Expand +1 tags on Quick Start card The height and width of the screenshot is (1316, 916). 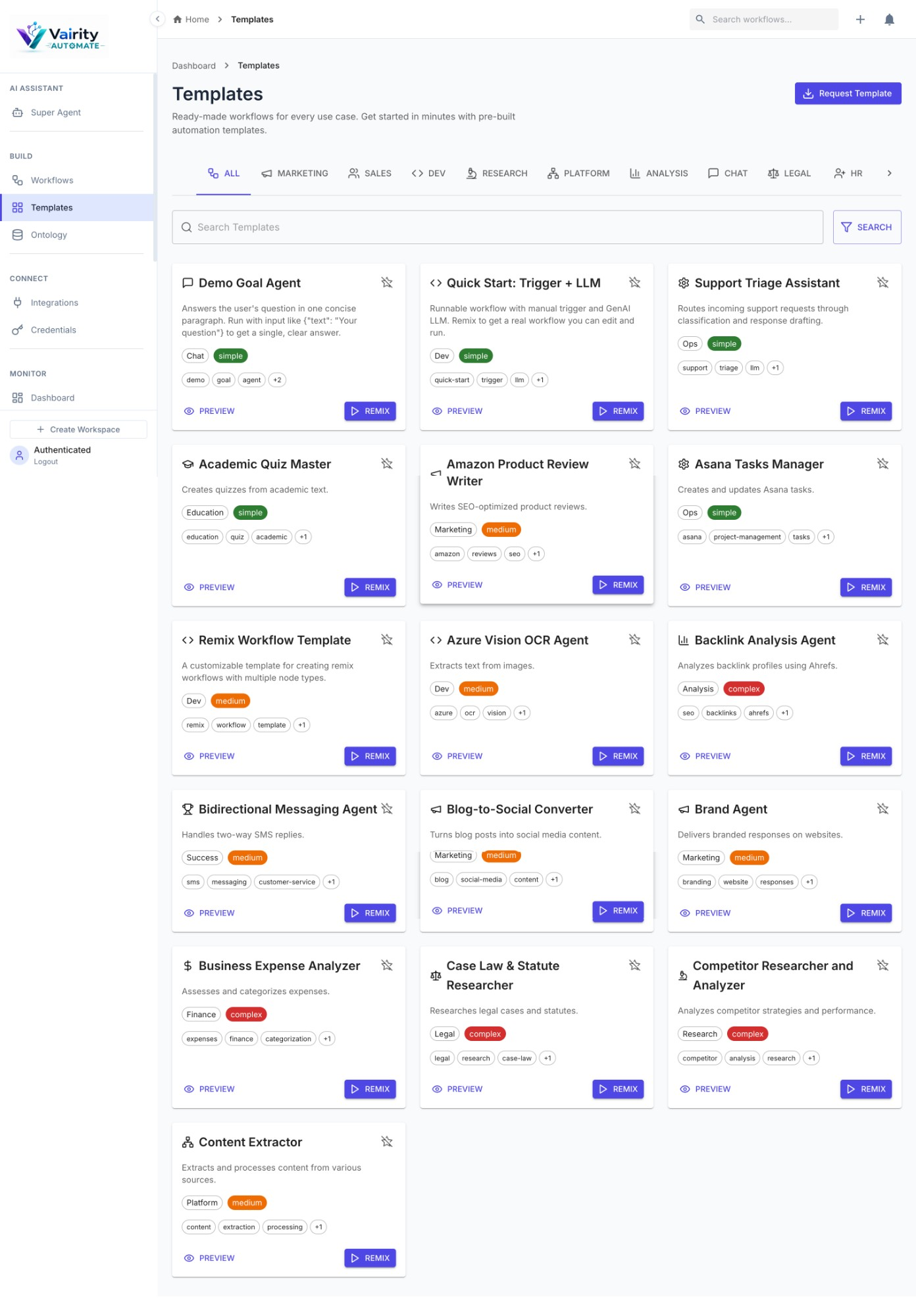(540, 380)
